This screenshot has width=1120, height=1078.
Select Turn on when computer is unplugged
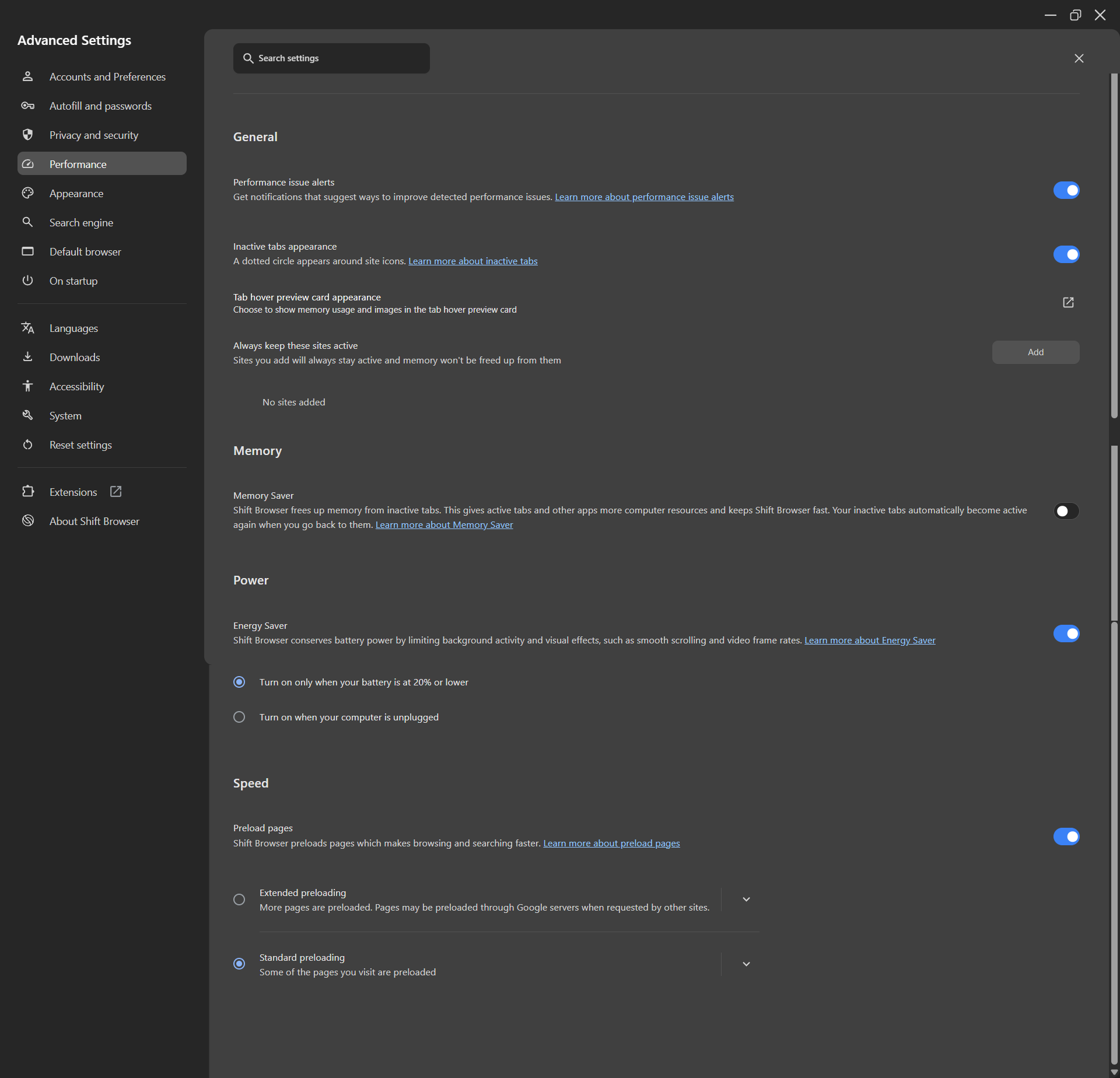[239, 717]
